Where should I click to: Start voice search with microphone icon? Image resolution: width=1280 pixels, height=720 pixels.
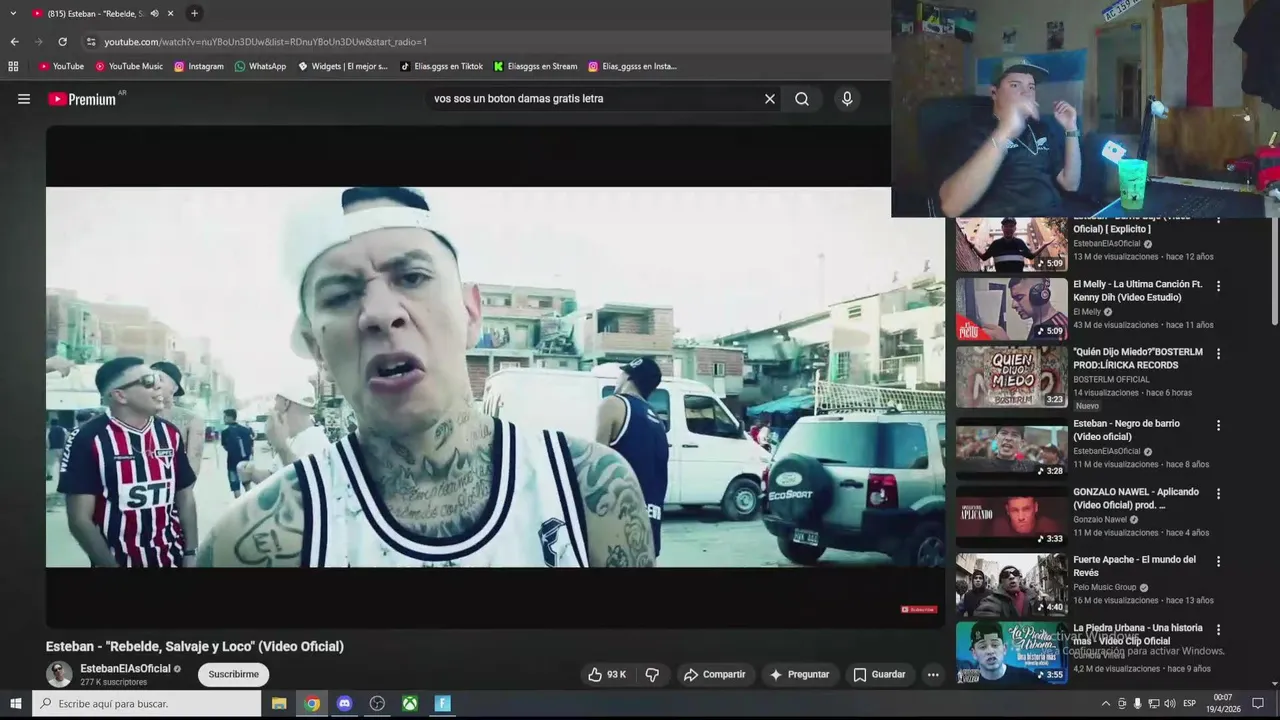(847, 99)
